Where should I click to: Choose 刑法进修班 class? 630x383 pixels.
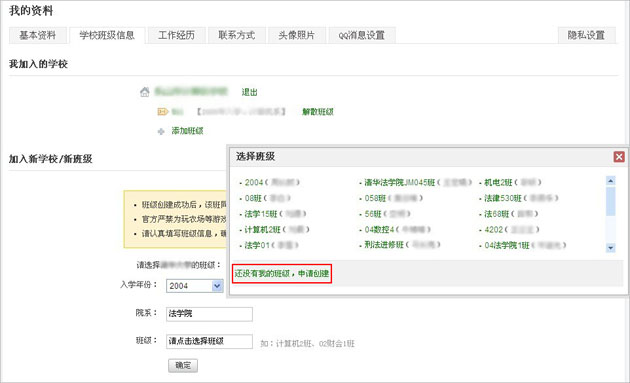click(x=384, y=245)
